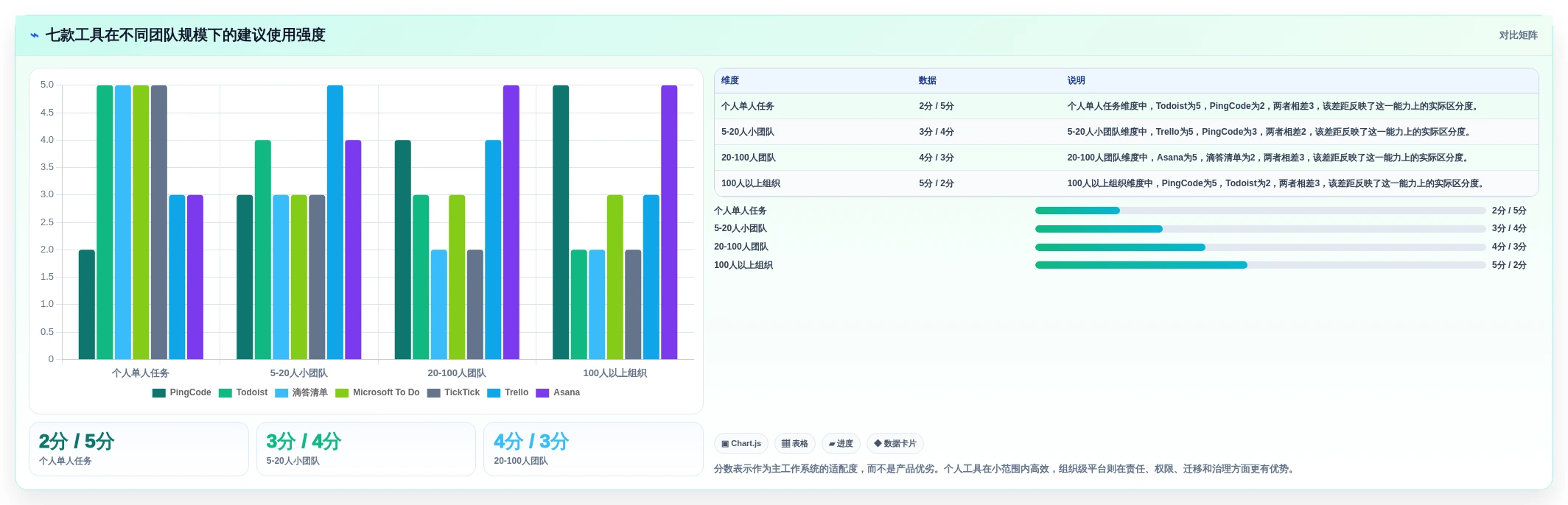Click the 5-20人小团队 x-axis label

[298, 373]
